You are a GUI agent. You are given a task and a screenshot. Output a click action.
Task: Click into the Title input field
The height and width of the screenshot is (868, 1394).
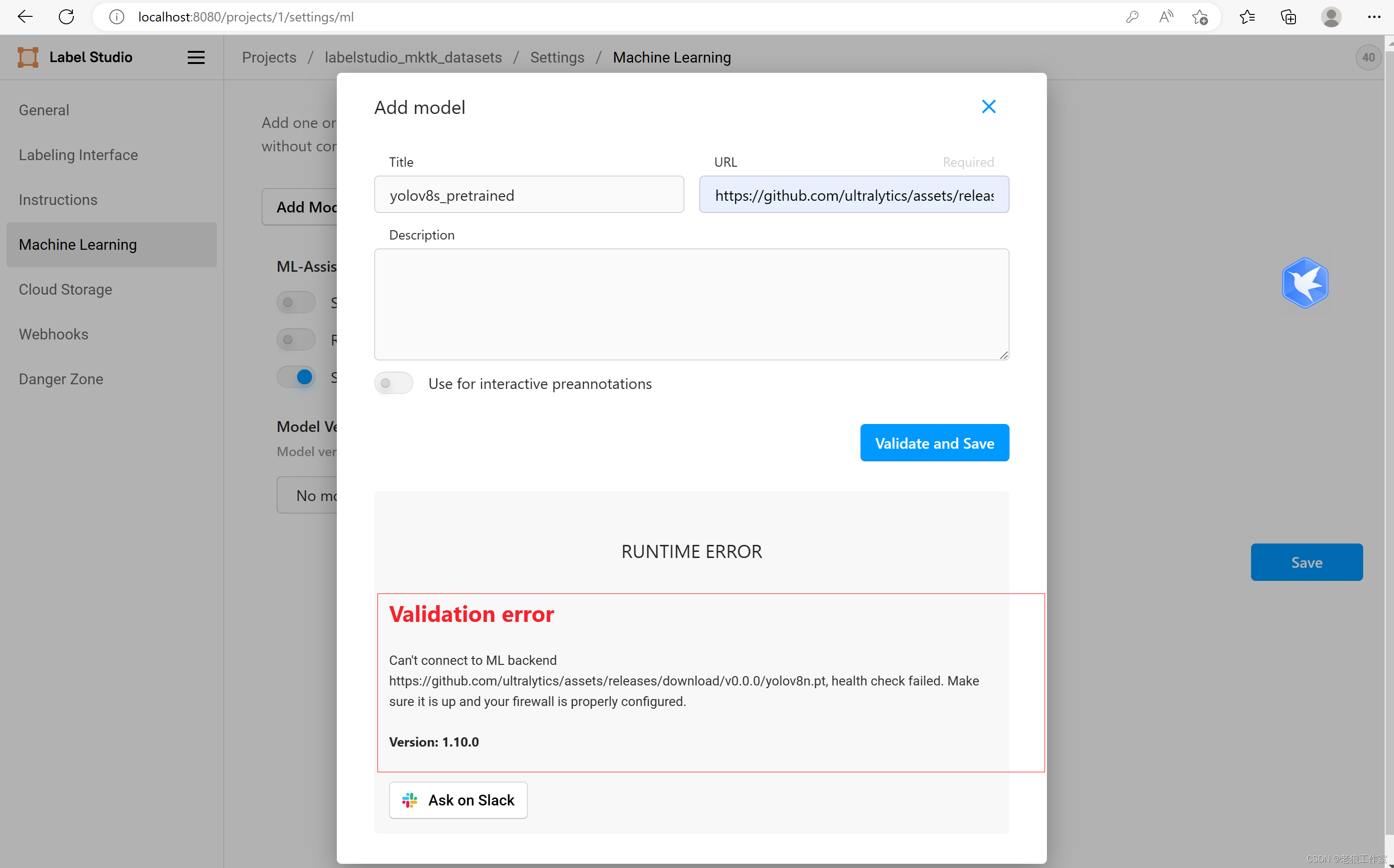(x=528, y=195)
